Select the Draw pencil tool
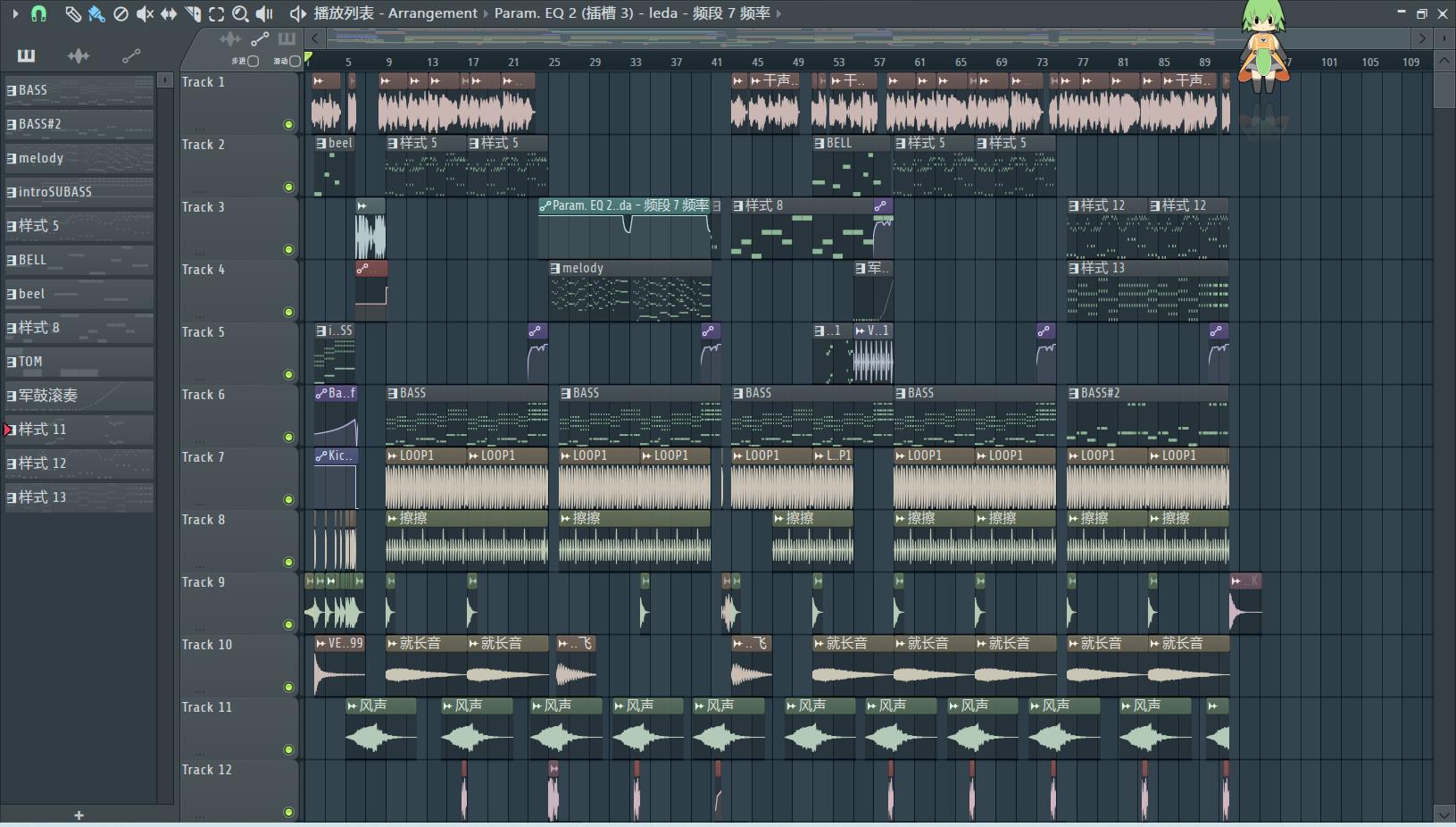 click(x=72, y=13)
